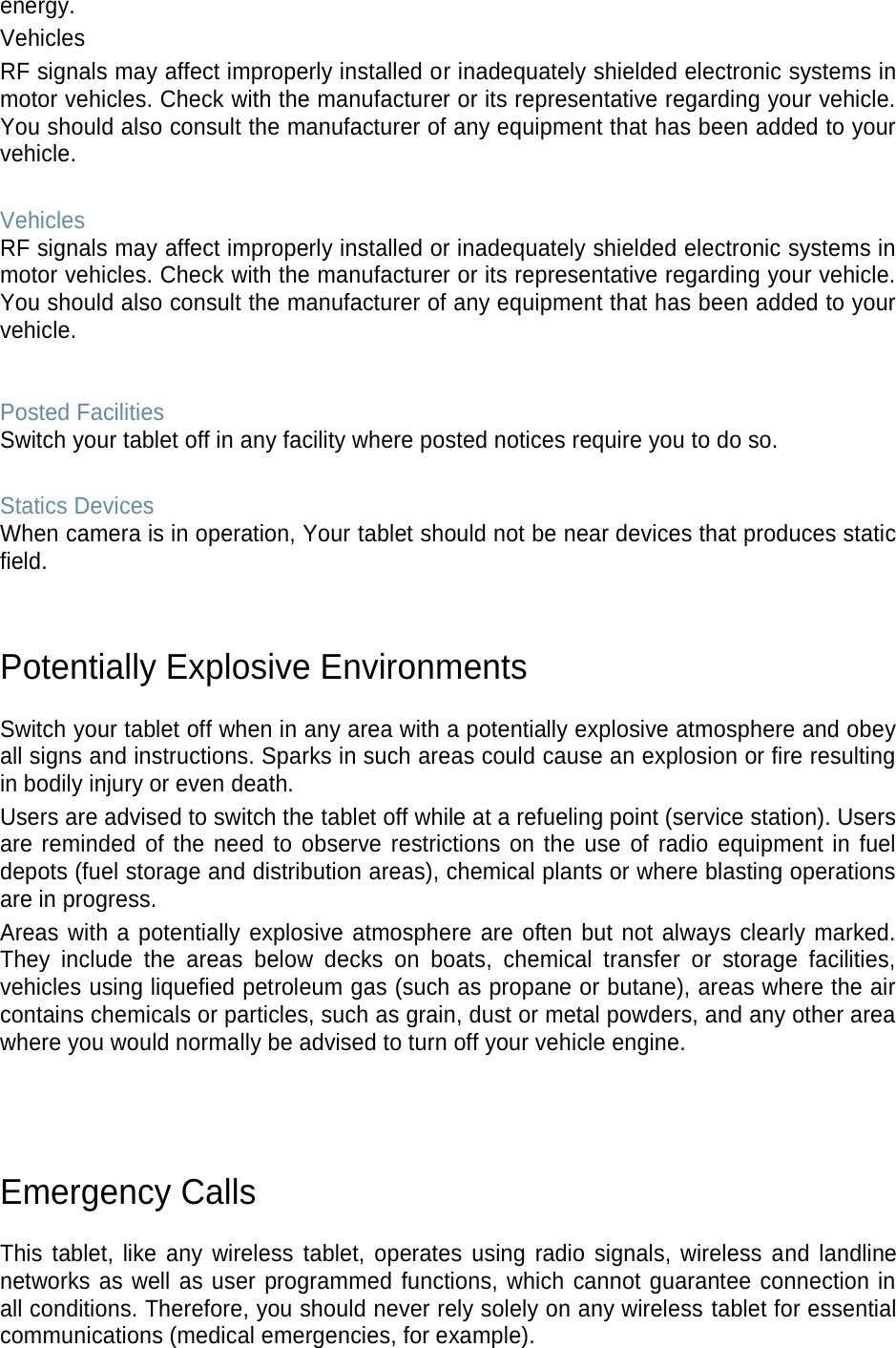The image size is (896, 1348).
Task: Click the Posted Facilities heading
Action: tap(82, 412)
